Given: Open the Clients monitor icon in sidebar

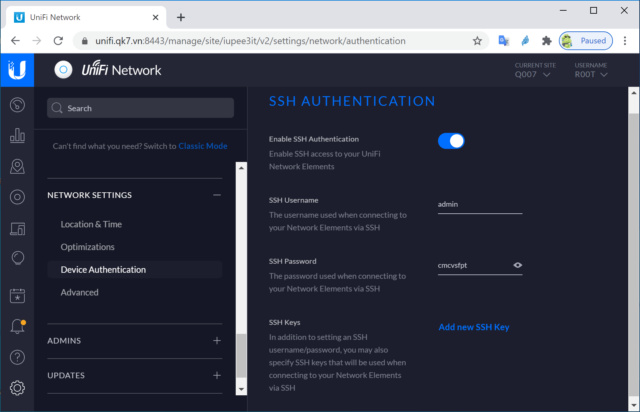Looking at the screenshot, I should pyautogui.click(x=17, y=228).
